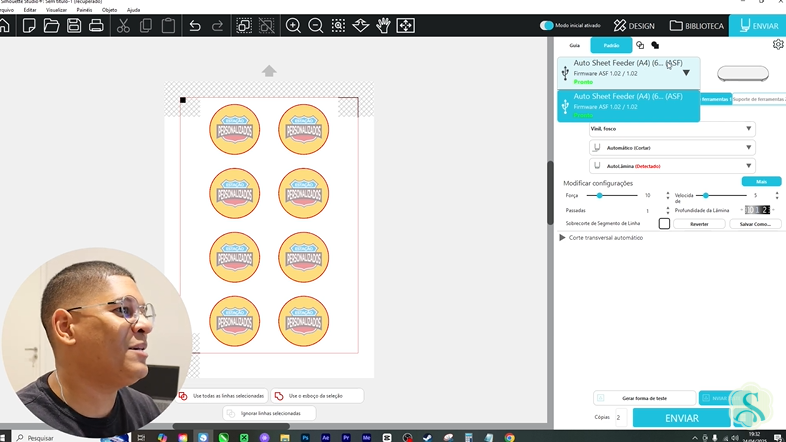
Task: Select the Guia tab in send panel
Action: 574,45
